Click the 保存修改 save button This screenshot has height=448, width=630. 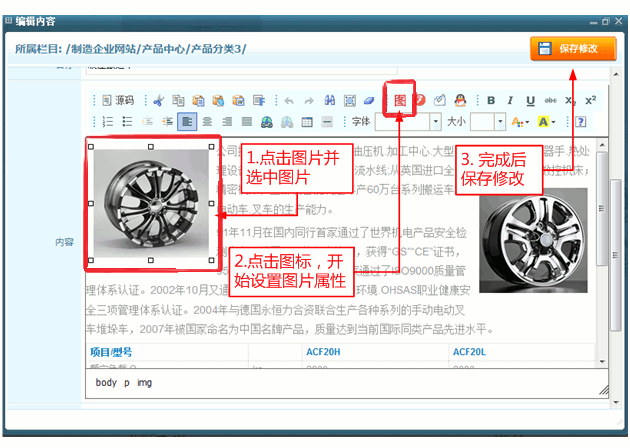tap(572, 48)
